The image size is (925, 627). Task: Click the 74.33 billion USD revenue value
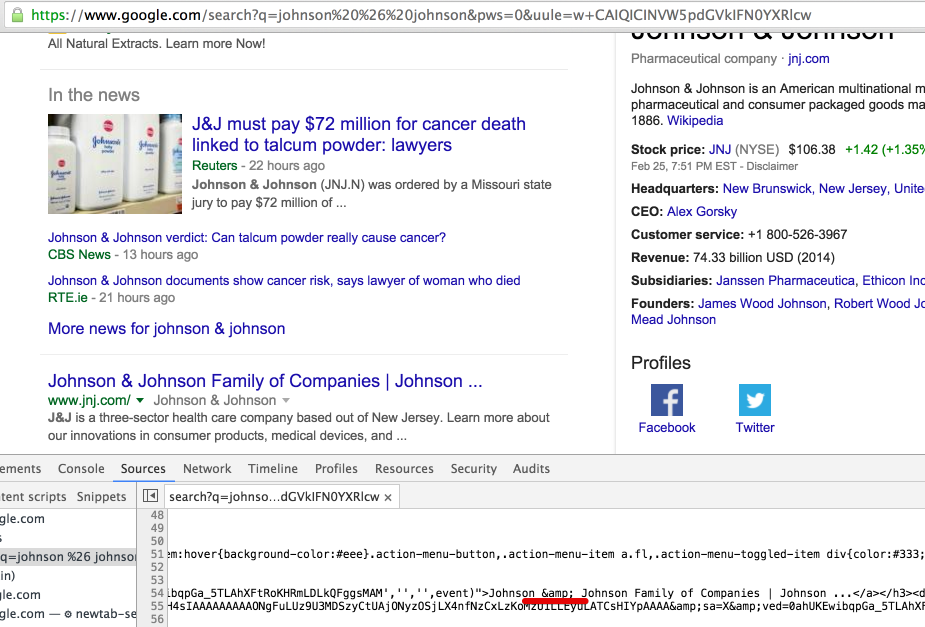tap(764, 258)
